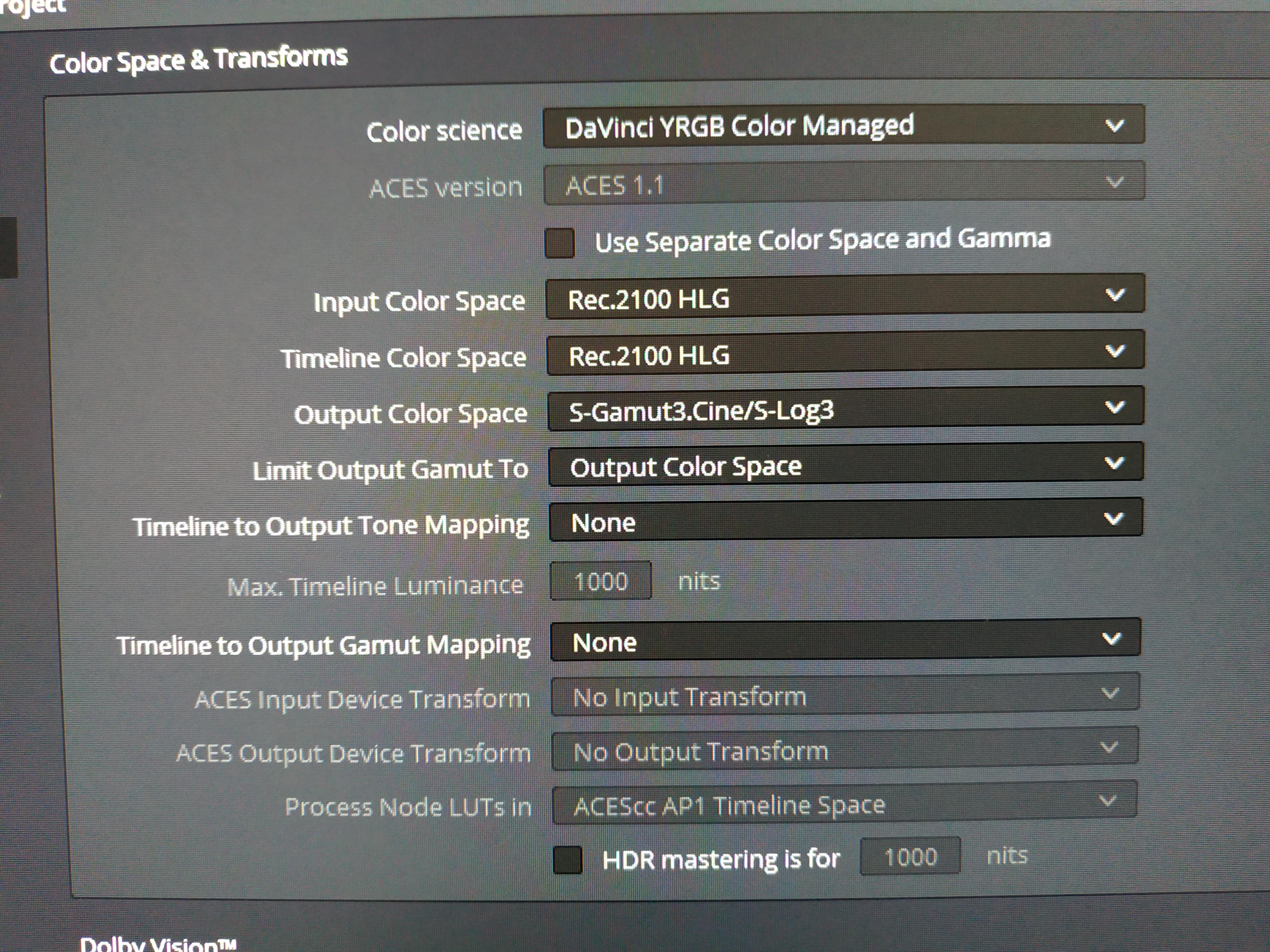Enable Use Separate Color Space and Gamma
The height and width of the screenshot is (952, 1270).
point(560,243)
